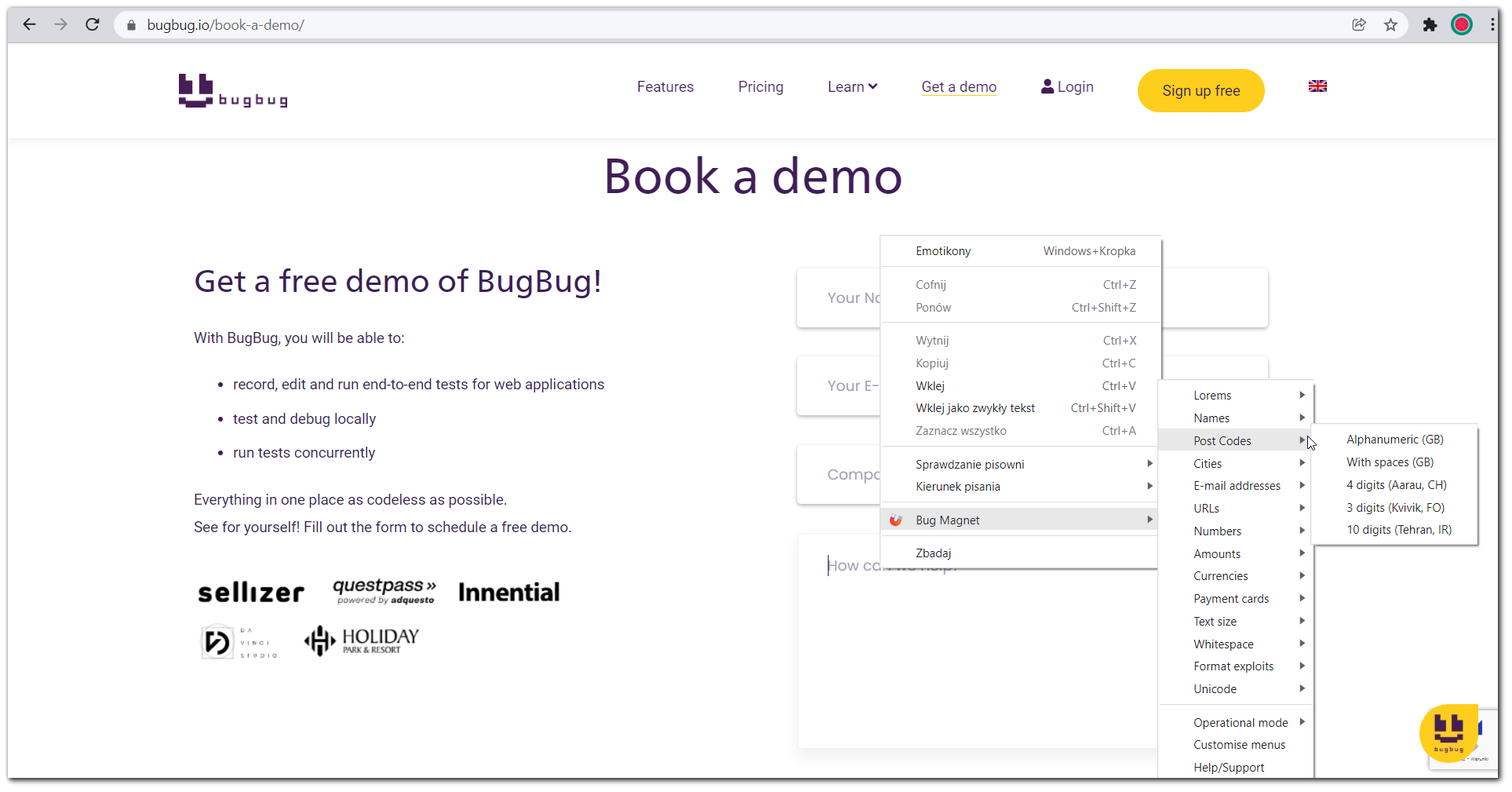Choose With spaces (GB) post code
1512x792 pixels.
pos(1395,462)
